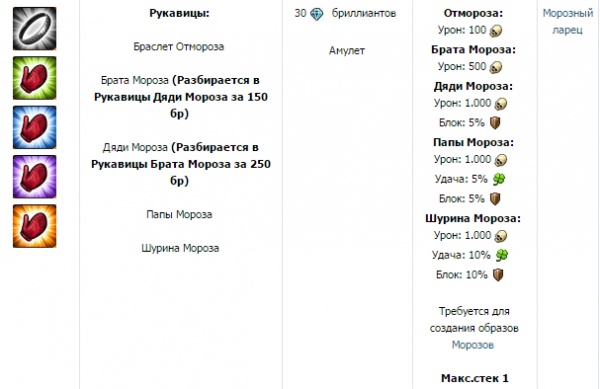Screen dimensions: 600x389
Task: Click the diamond icon beside 30
Action: 316,14
